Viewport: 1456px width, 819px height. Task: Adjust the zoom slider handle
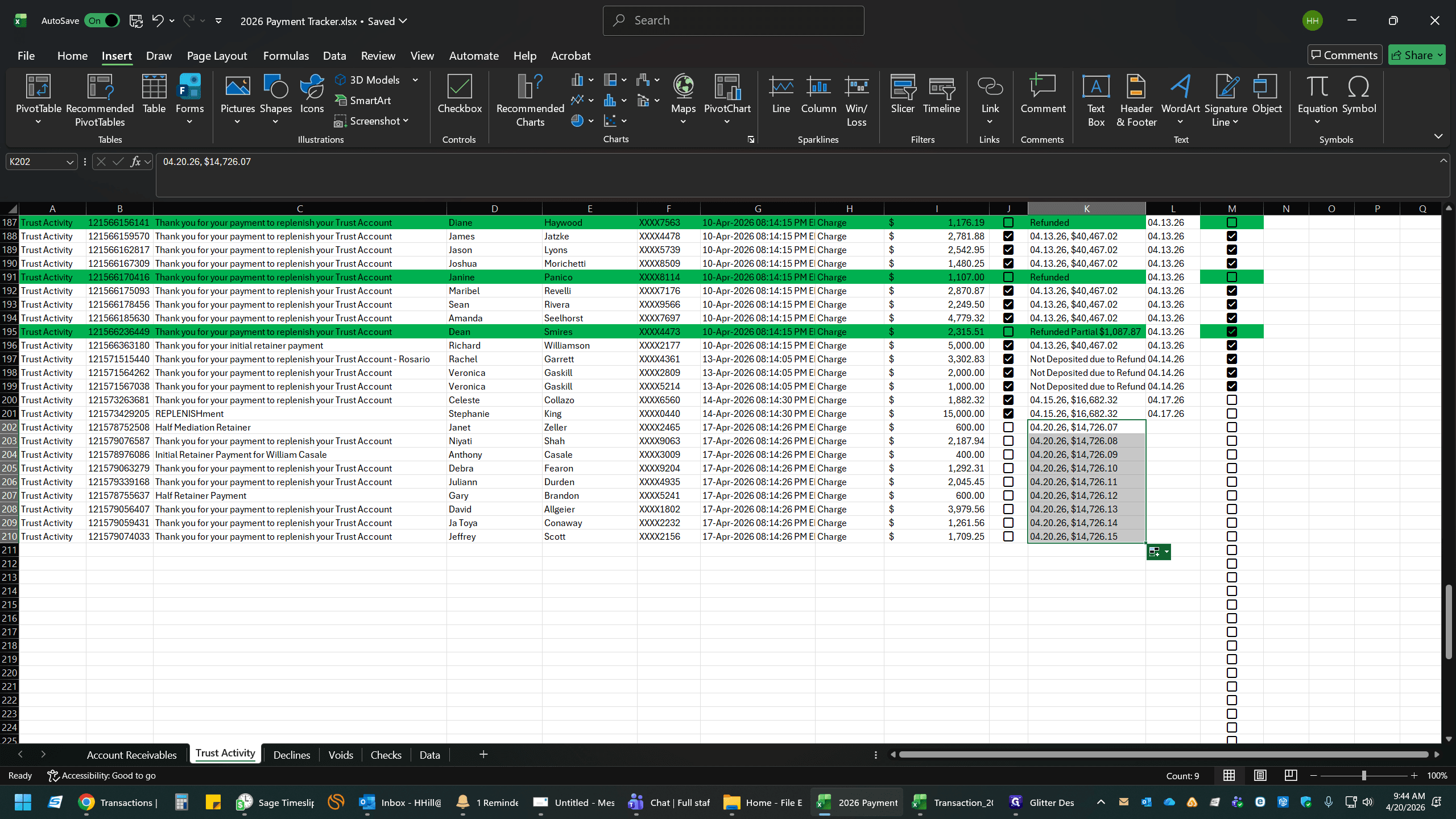coord(1364,775)
